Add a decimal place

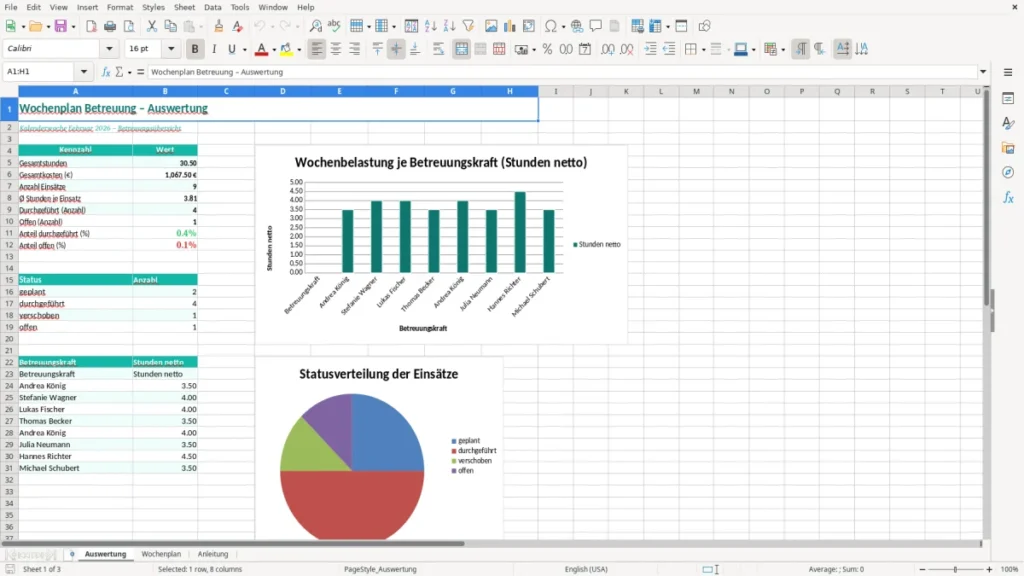click(x=607, y=49)
